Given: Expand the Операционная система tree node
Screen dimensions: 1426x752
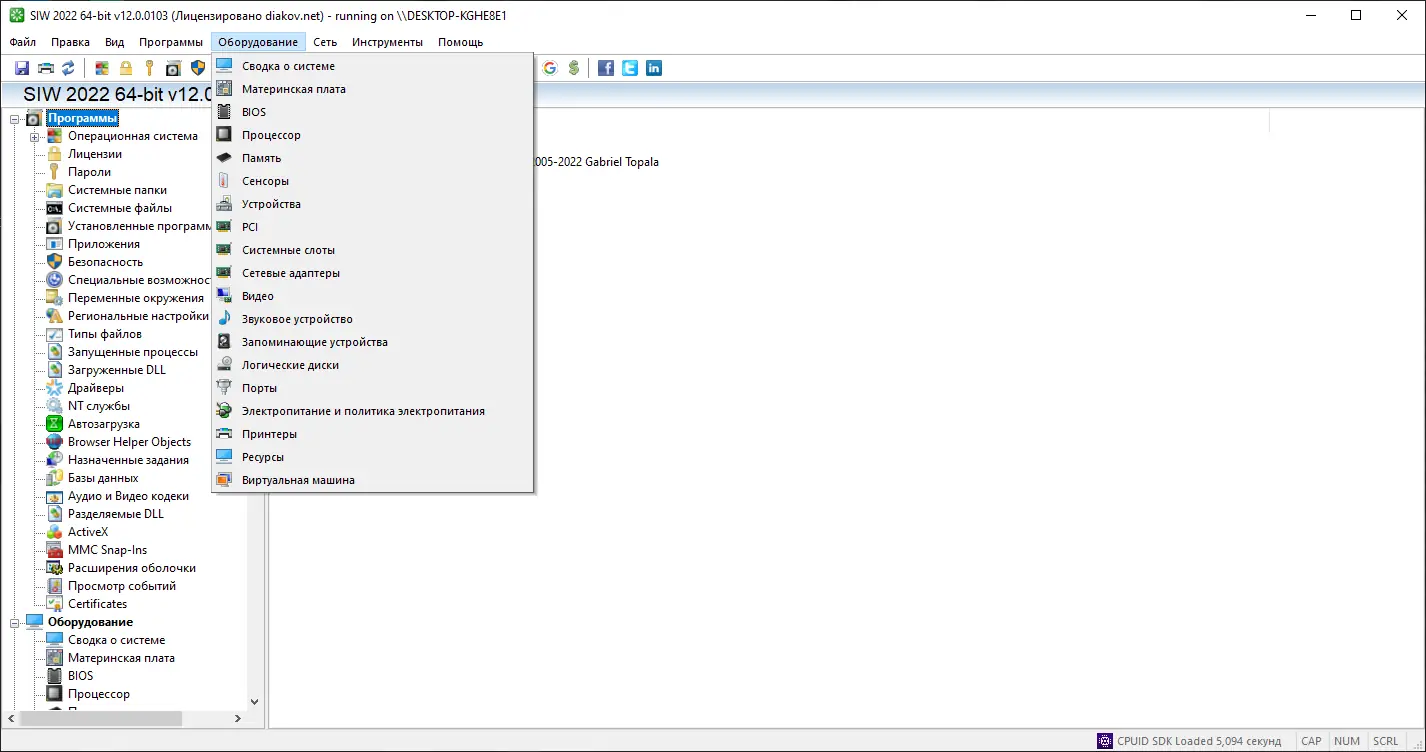Looking at the screenshot, I should point(34,137).
